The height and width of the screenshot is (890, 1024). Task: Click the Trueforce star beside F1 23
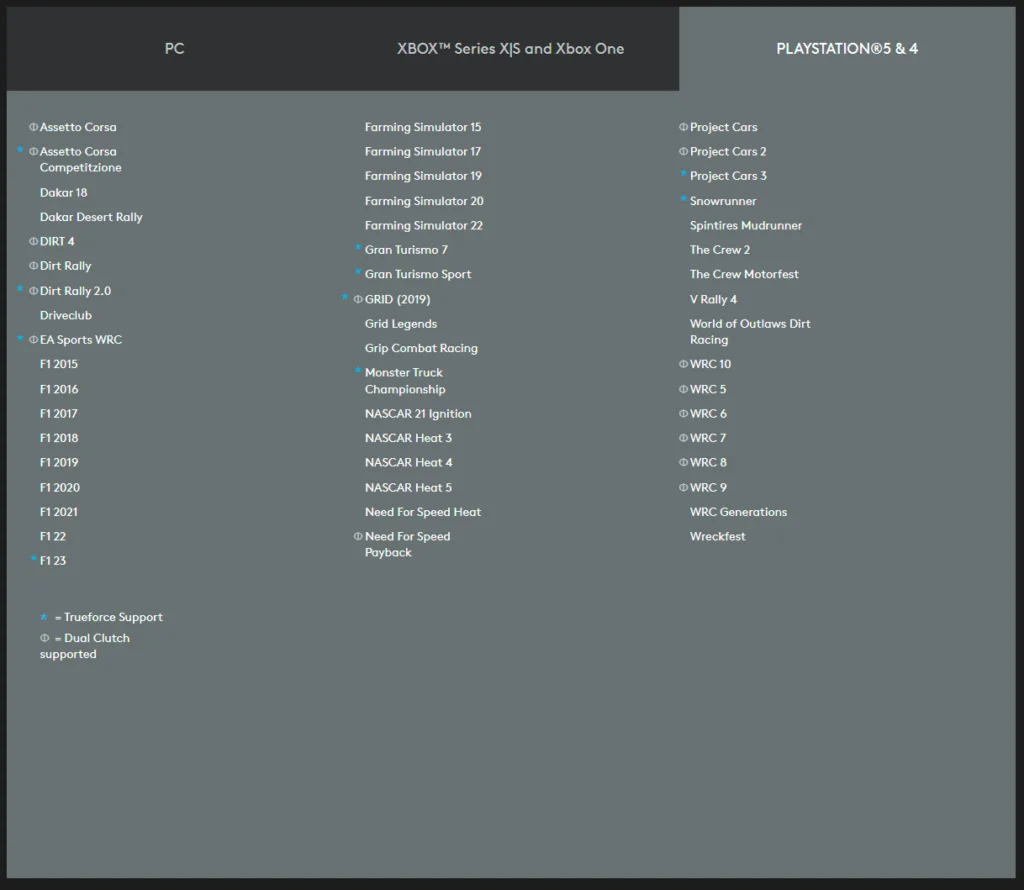coord(33,559)
